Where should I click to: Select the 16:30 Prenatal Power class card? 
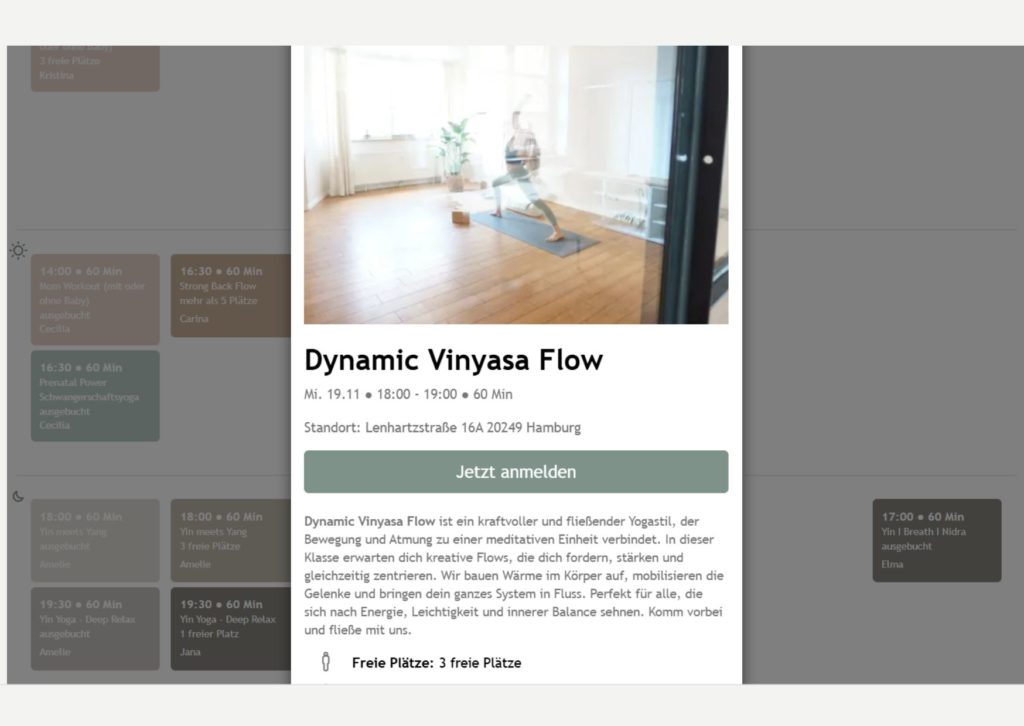tap(95, 396)
